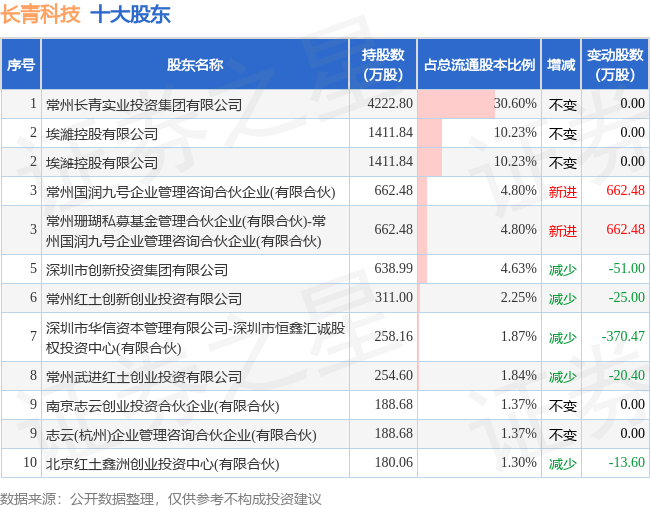The width and height of the screenshot is (650, 508).
Task: Click sequence number 10
Action: [30, 462]
